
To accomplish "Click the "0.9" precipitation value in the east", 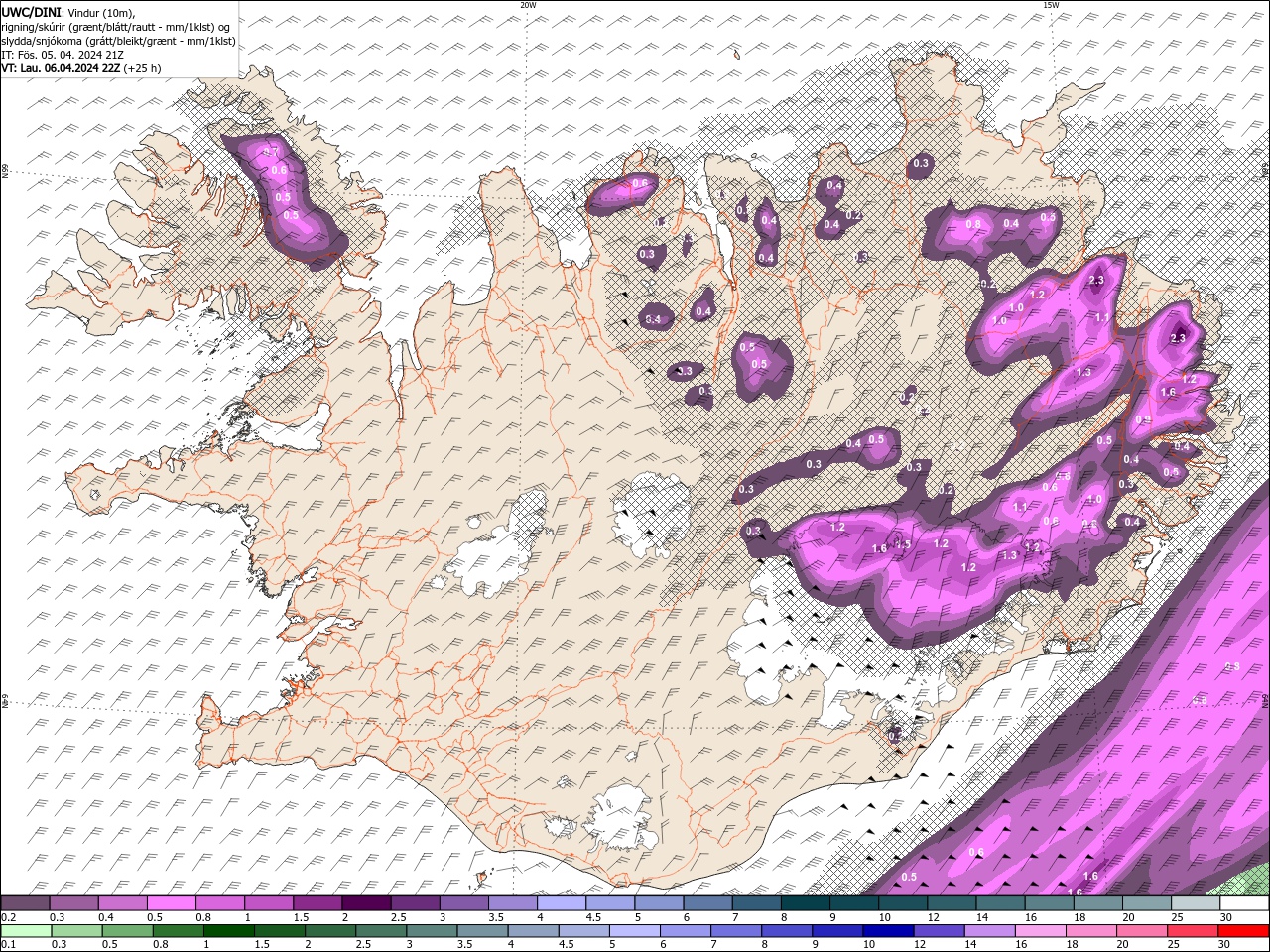I will (x=1143, y=419).
